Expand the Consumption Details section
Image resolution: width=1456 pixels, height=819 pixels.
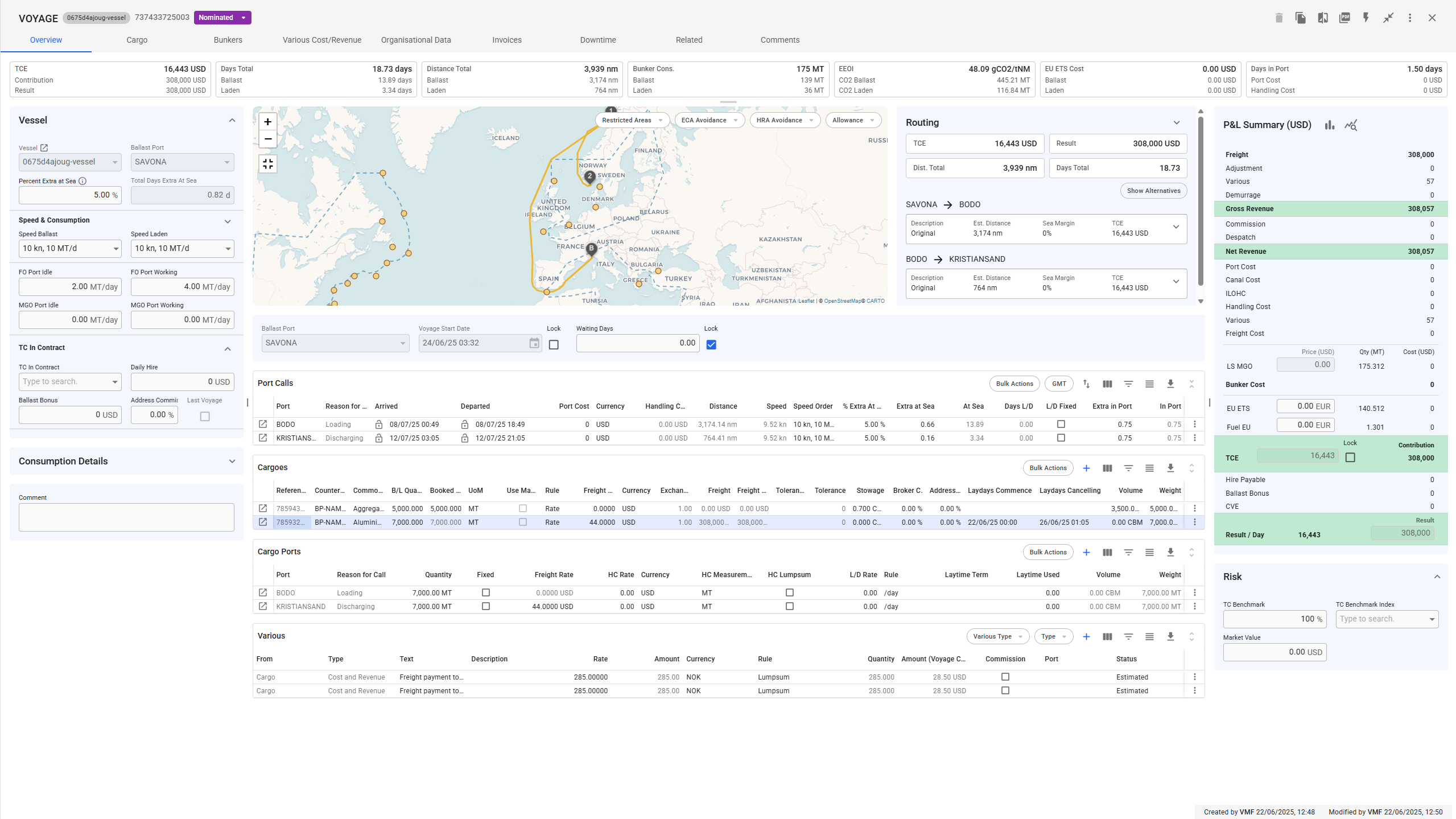(x=232, y=461)
